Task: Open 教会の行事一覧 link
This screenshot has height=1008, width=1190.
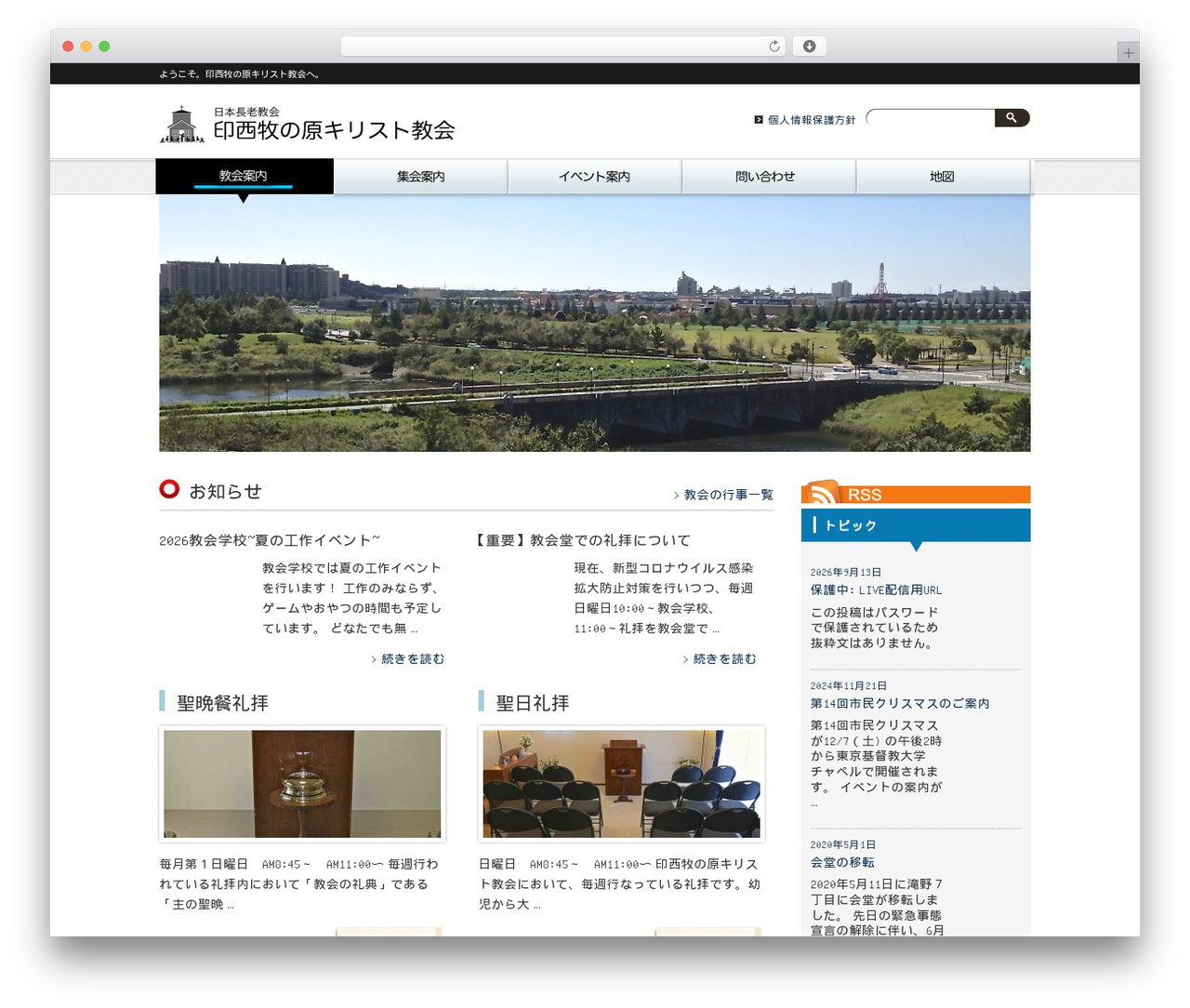Action: (x=729, y=495)
